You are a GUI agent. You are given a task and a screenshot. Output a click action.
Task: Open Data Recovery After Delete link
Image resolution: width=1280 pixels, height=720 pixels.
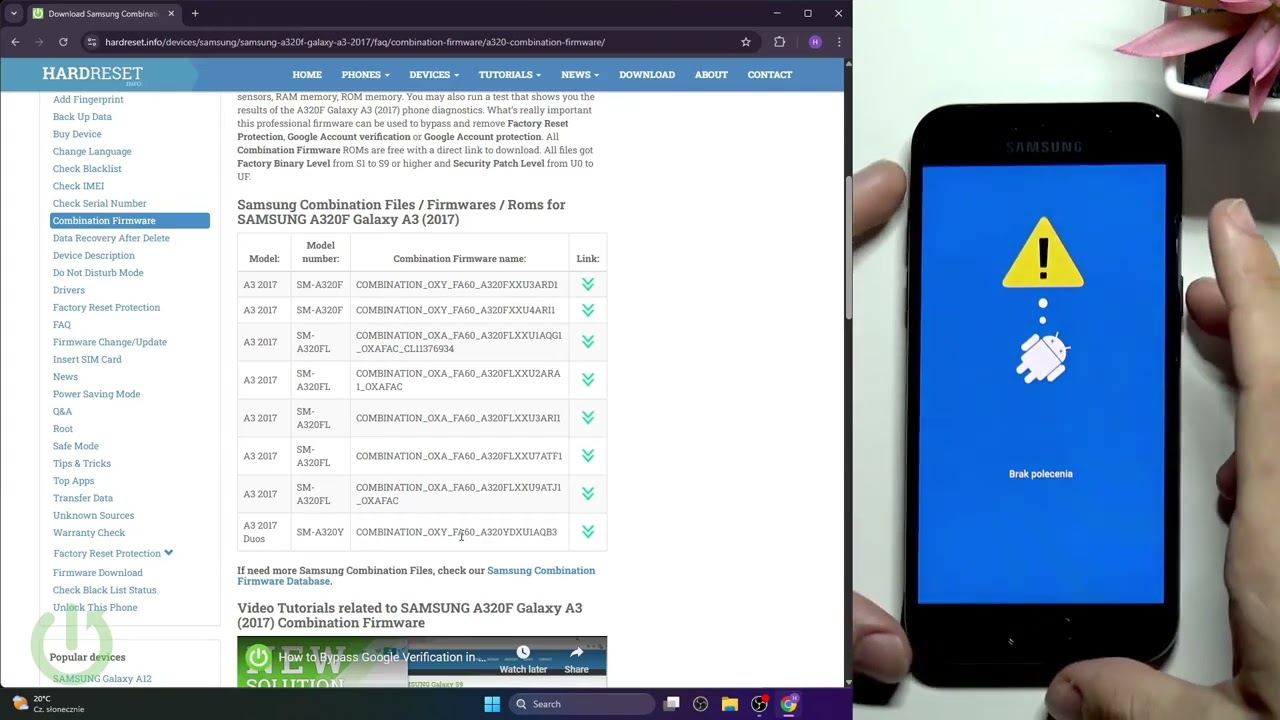coord(111,238)
